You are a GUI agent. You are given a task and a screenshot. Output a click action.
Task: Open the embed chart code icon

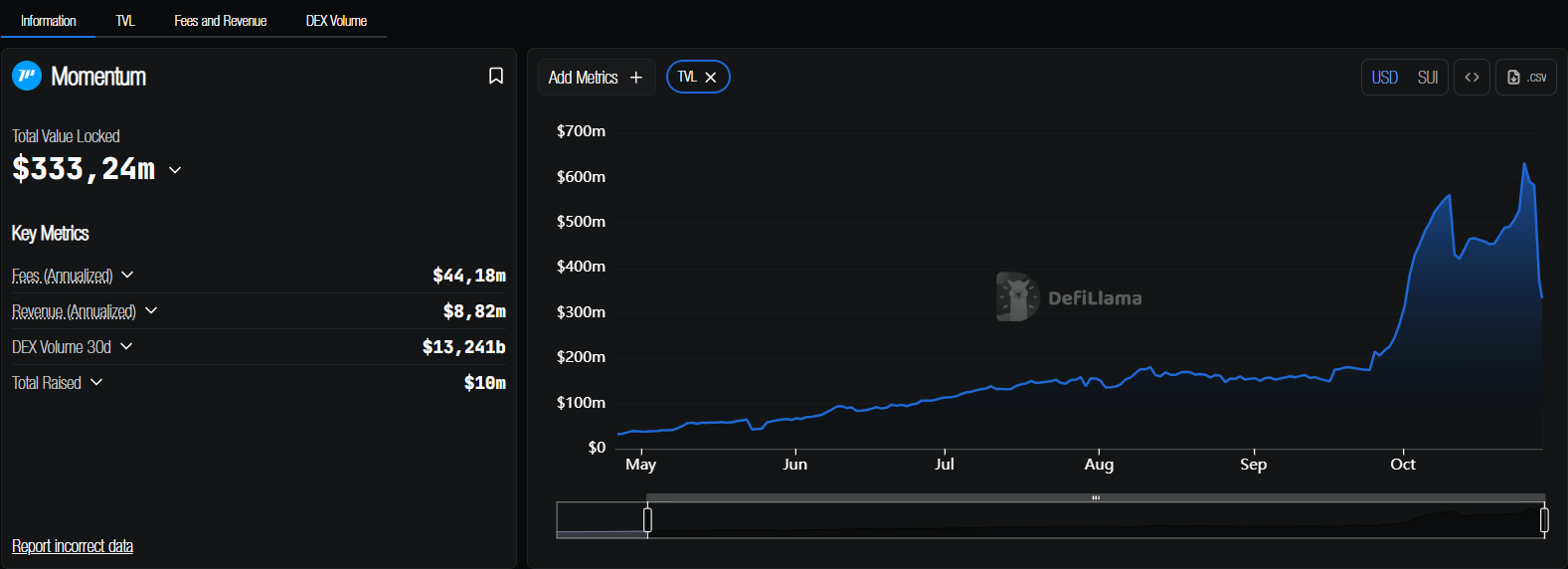tap(1472, 78)
